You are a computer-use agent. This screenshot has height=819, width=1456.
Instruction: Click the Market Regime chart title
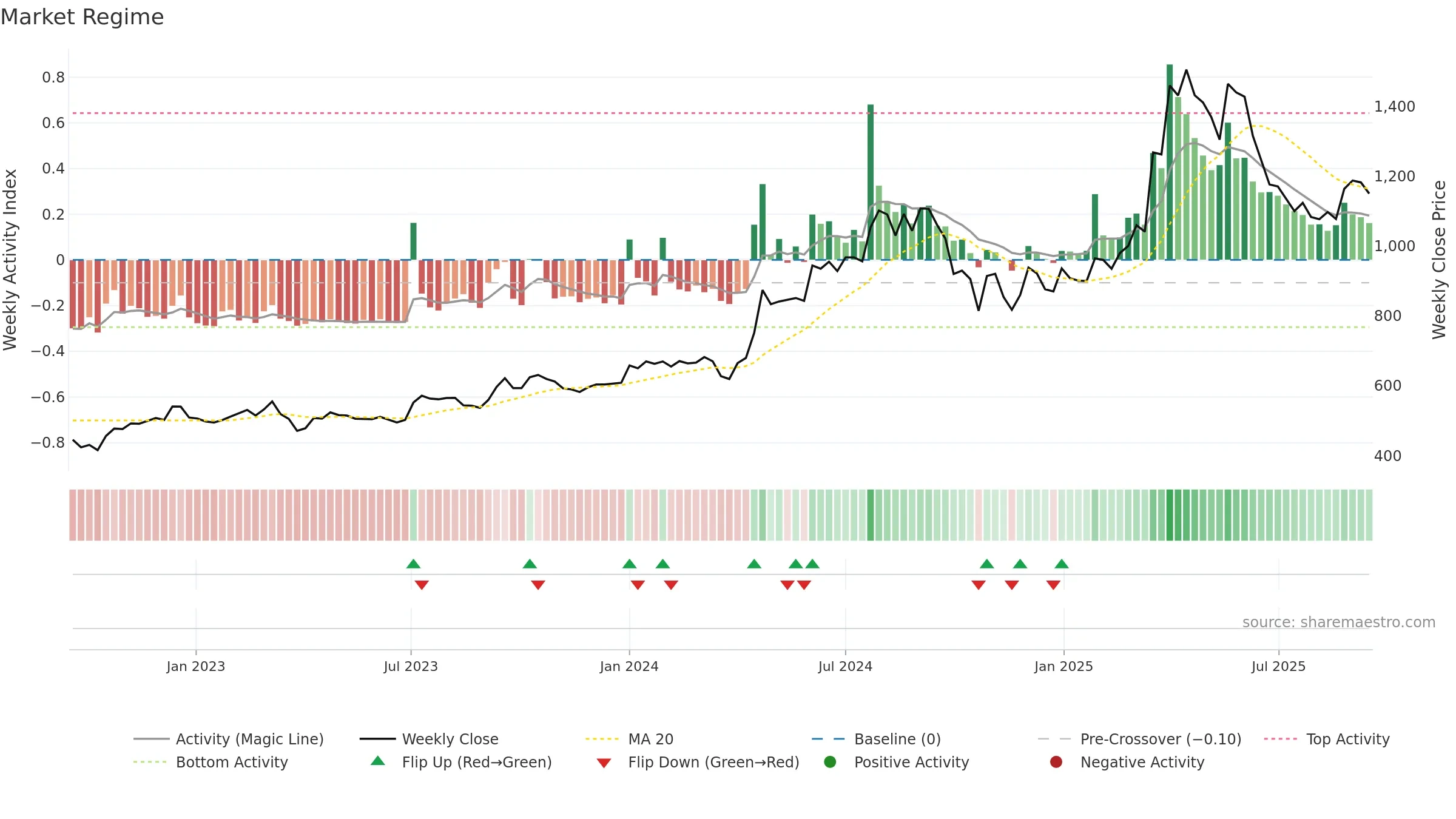pyautogui.click(x=82, y=17)
